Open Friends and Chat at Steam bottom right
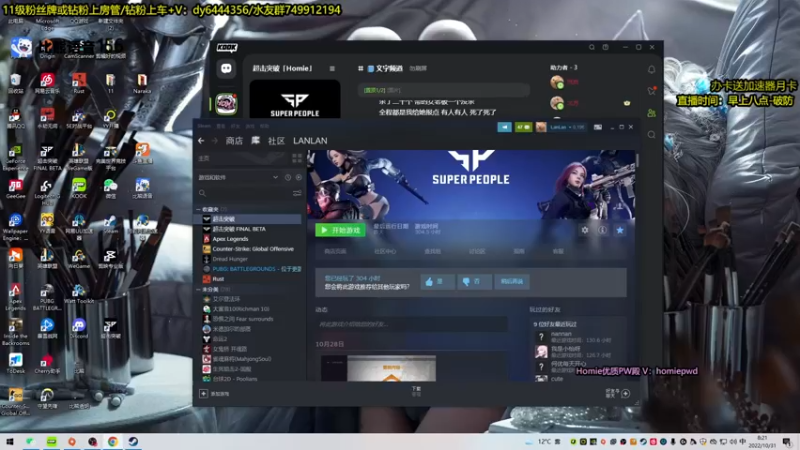 (617, 393)
